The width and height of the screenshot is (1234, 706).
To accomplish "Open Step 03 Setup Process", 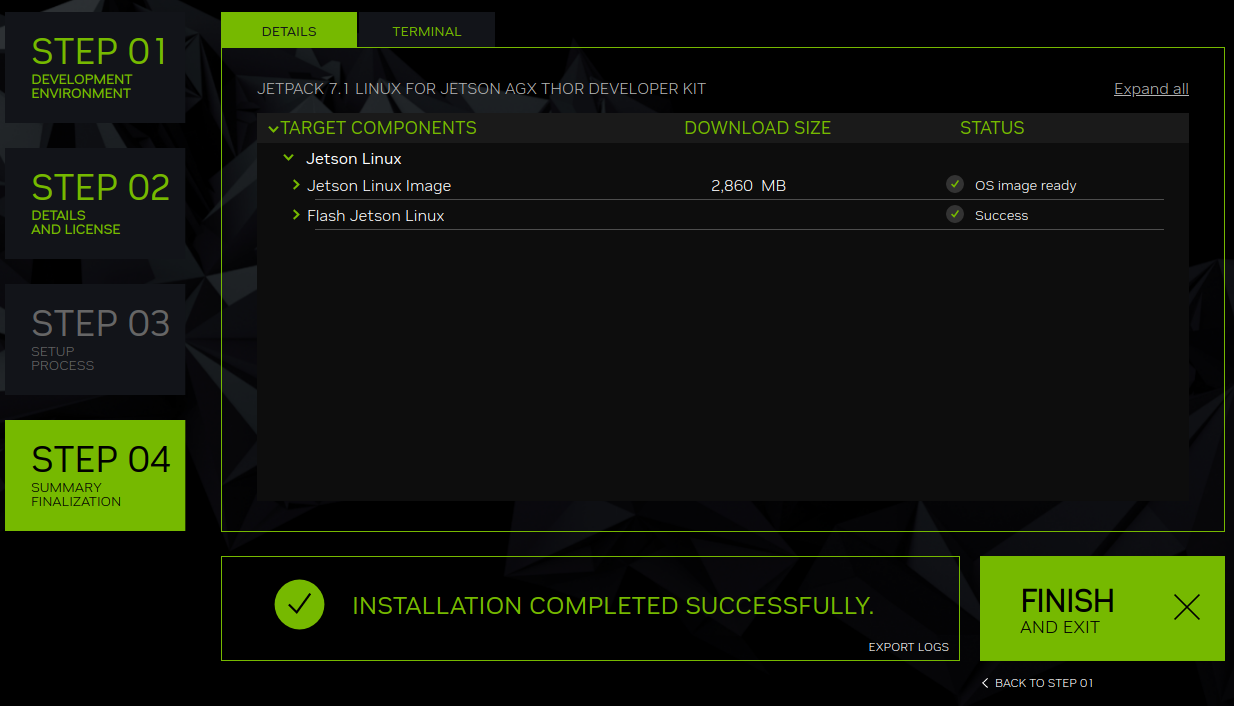I will pyautogui.click(x=95, y=339).
